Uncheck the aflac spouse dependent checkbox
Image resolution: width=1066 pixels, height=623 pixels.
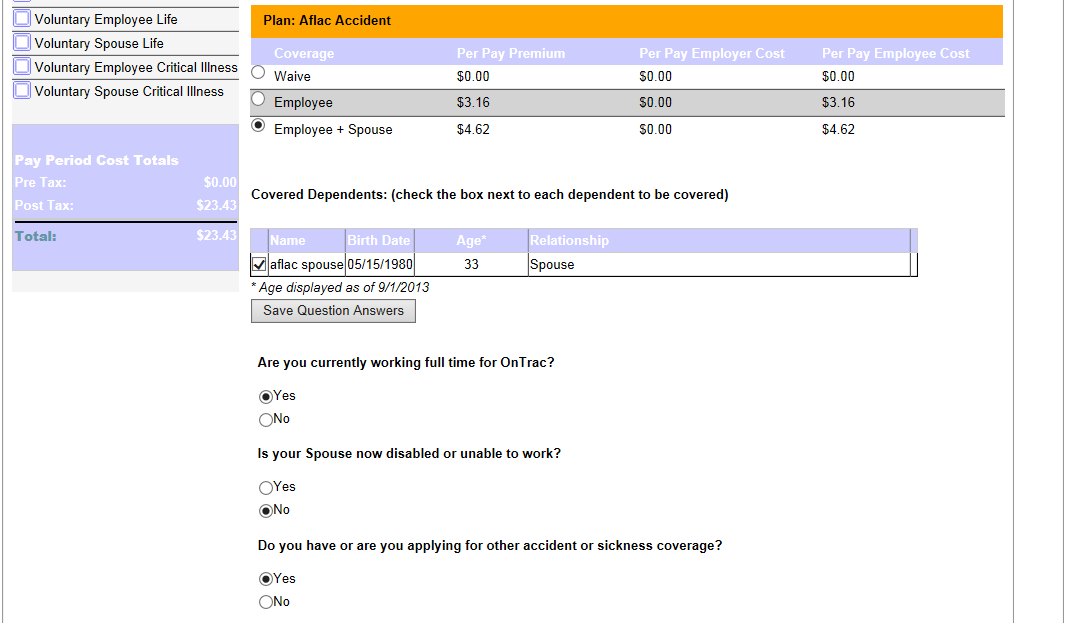click(x=260, y=265)
